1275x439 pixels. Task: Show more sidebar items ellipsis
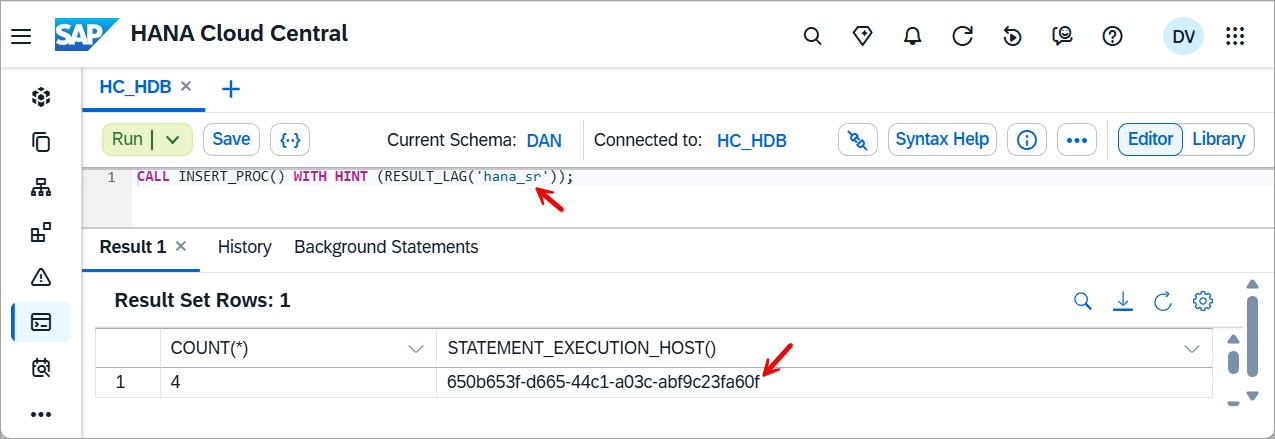pos(41,413)
